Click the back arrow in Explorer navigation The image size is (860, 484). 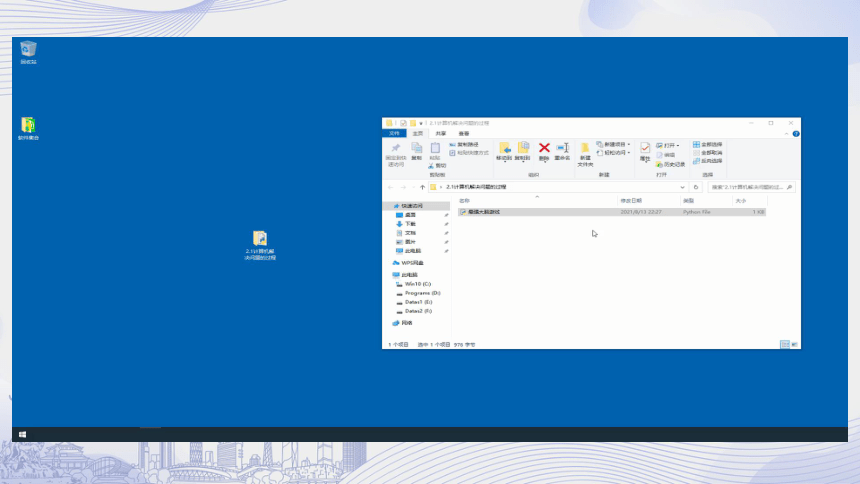point(391,188)
